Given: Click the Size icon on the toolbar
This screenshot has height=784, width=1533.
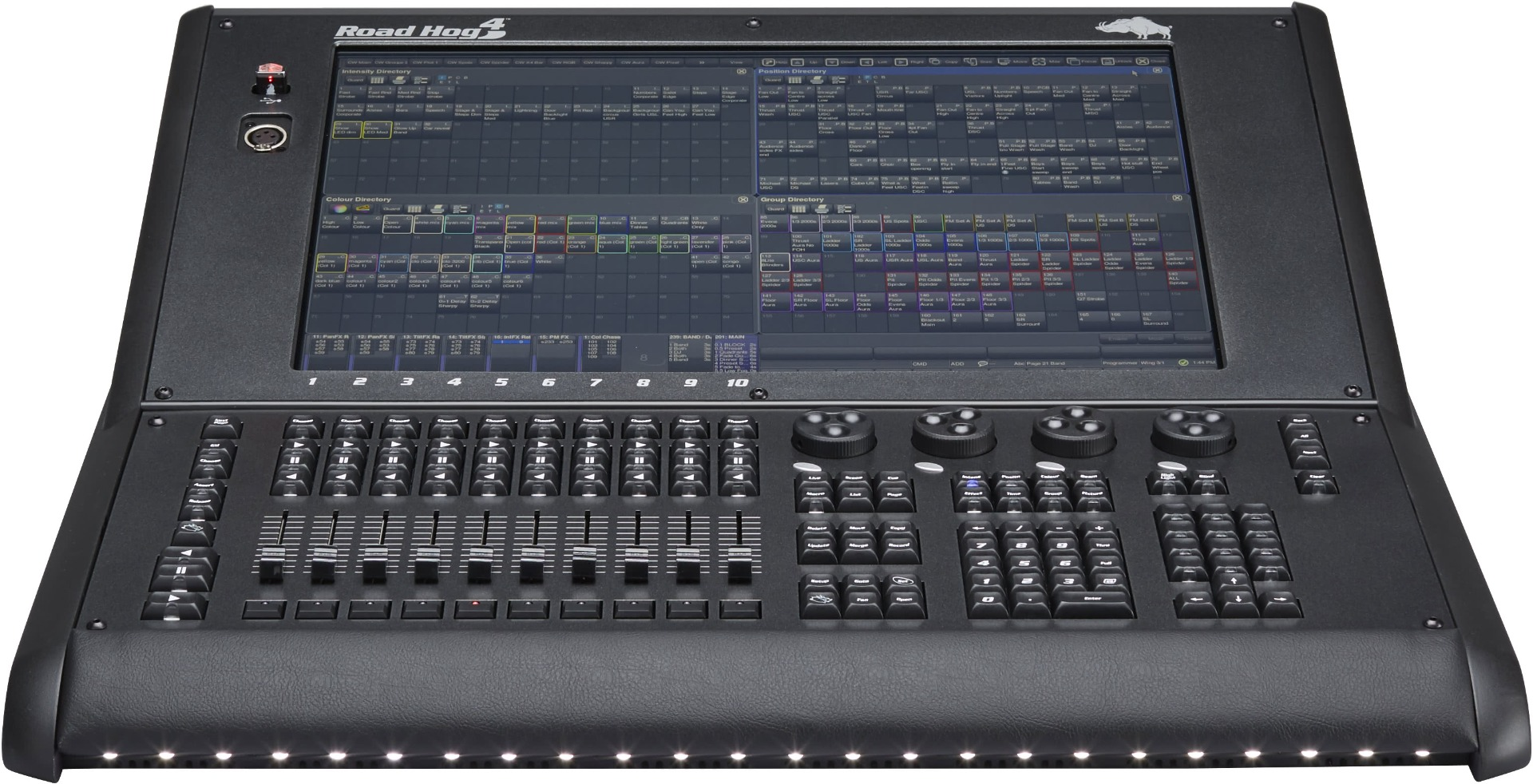Looking at the screenshot, I should click(x=971, y=61).
